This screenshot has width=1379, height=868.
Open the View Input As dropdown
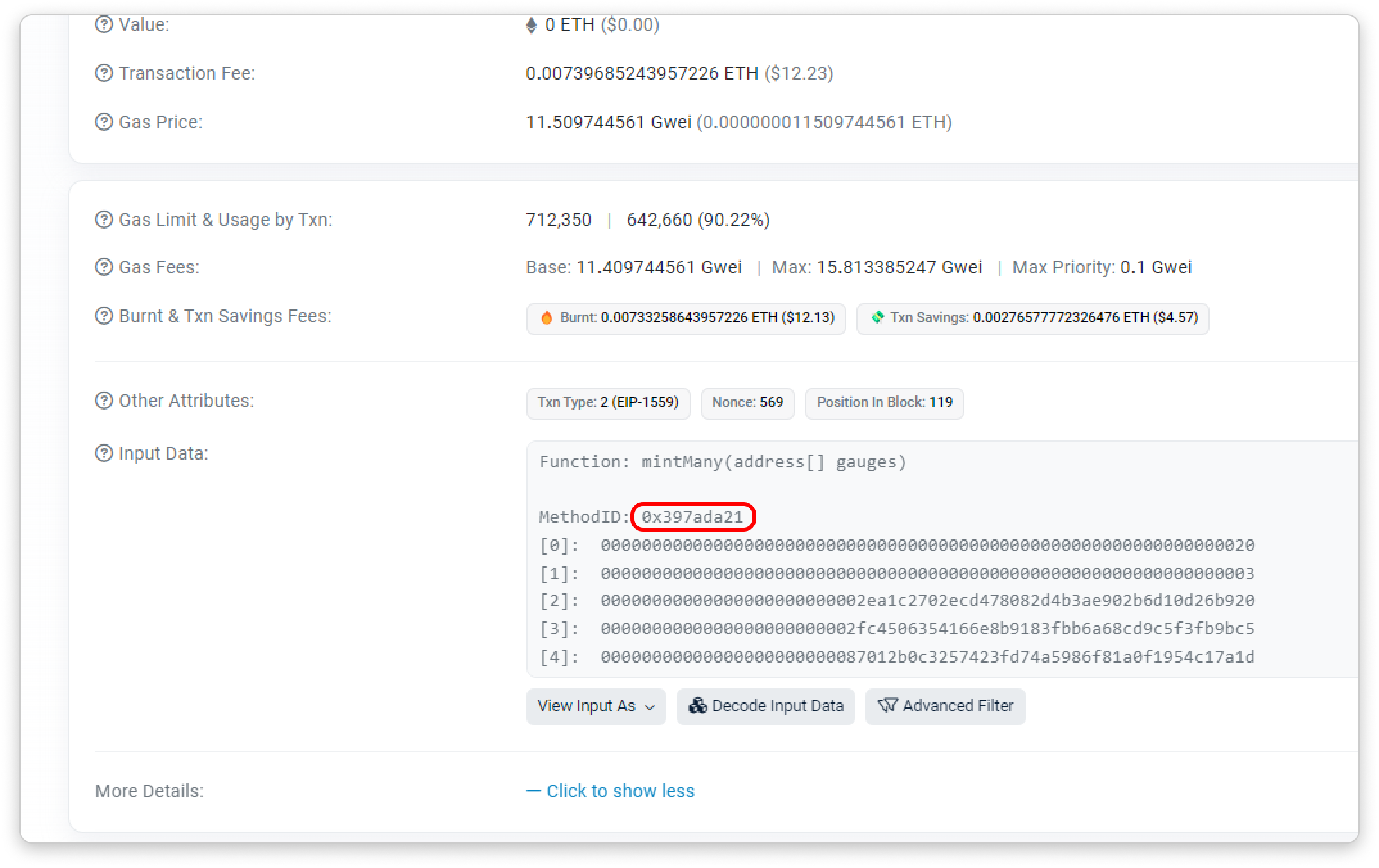point(596,706)
